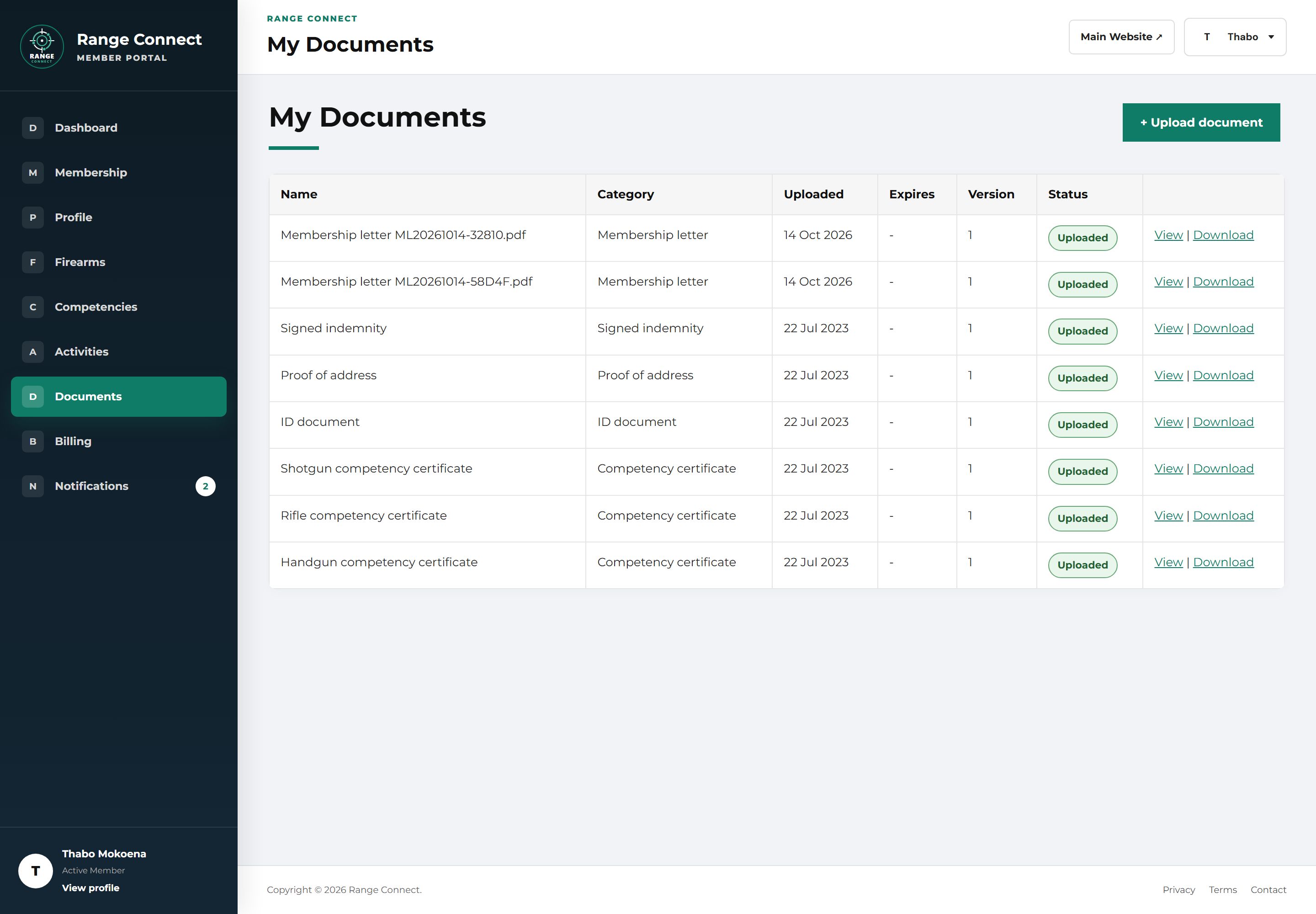This screenshot has height=914, width=1316.
Task: Click the Terms footer link
Action: coord(1223,890)
